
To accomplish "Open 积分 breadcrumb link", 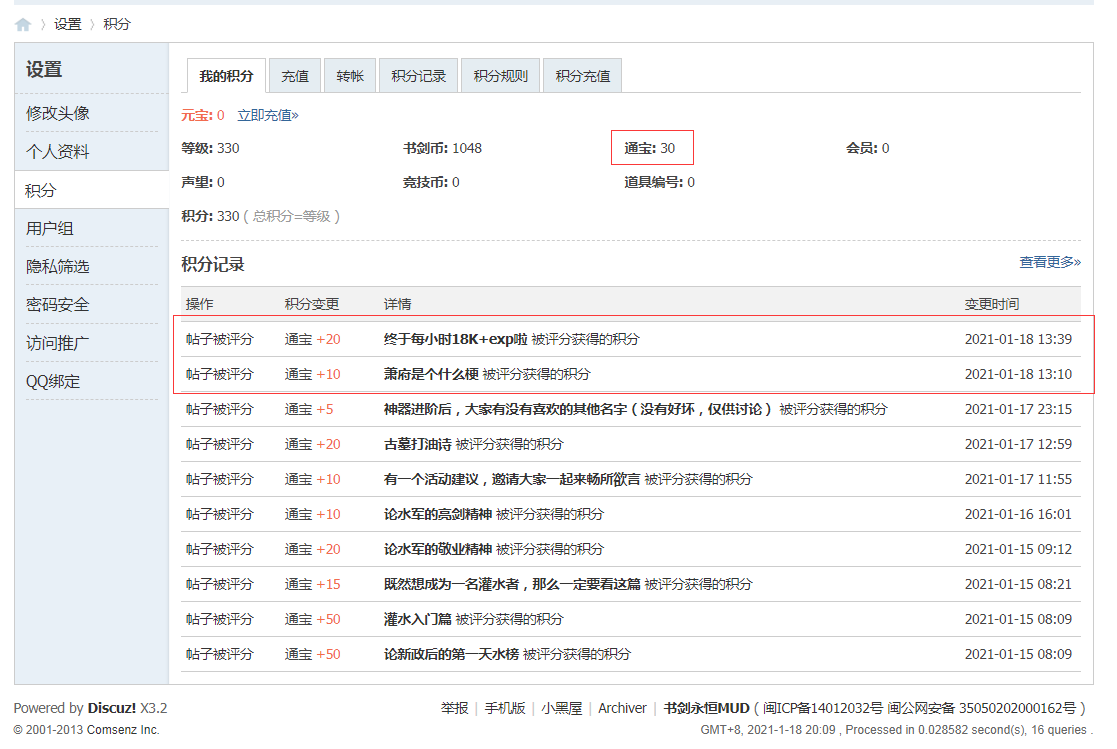I will click(x=117, y=24).
